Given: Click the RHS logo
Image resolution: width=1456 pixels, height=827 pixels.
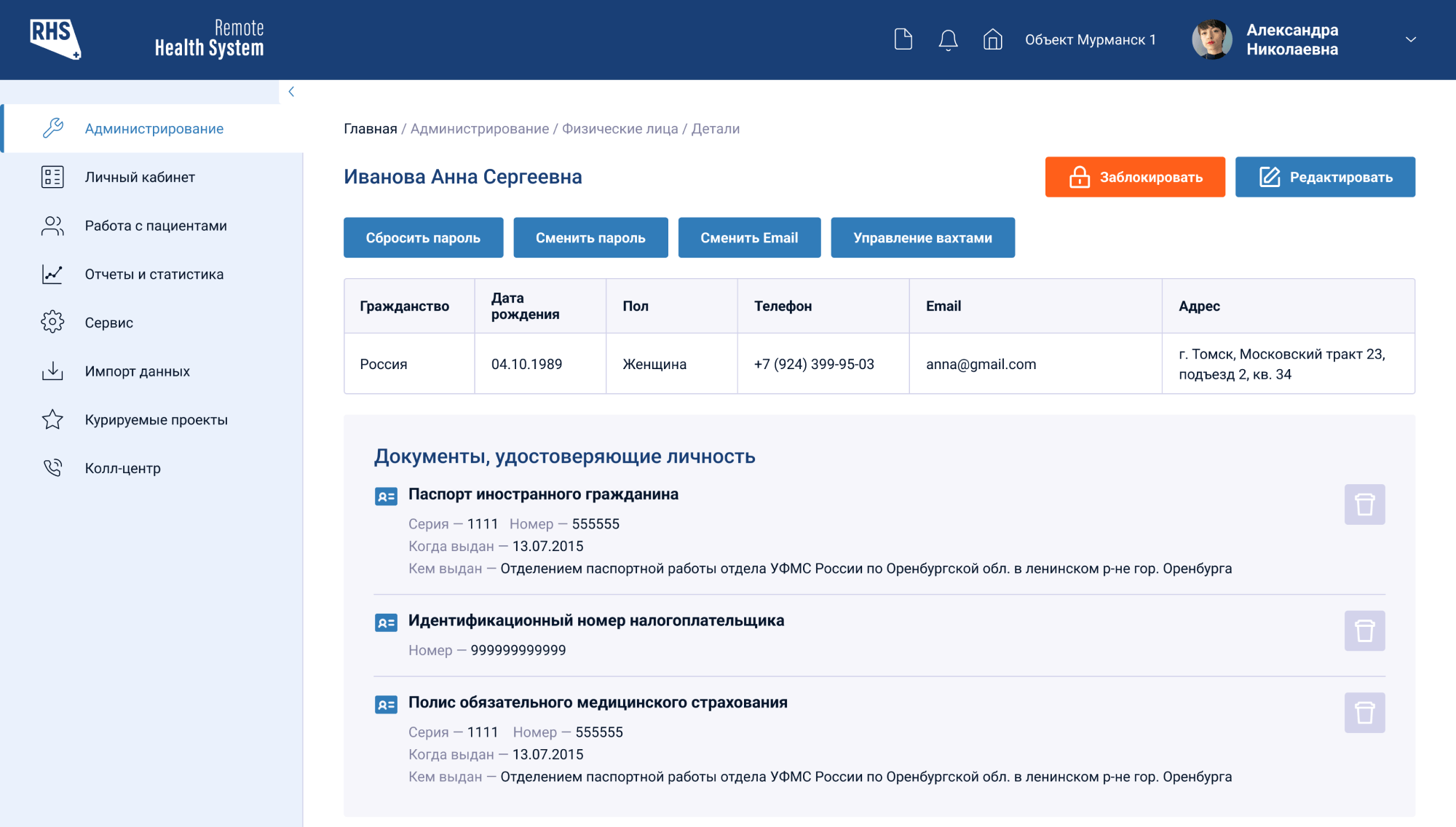Looking at the screenshot, I should (x=55, y=39).
